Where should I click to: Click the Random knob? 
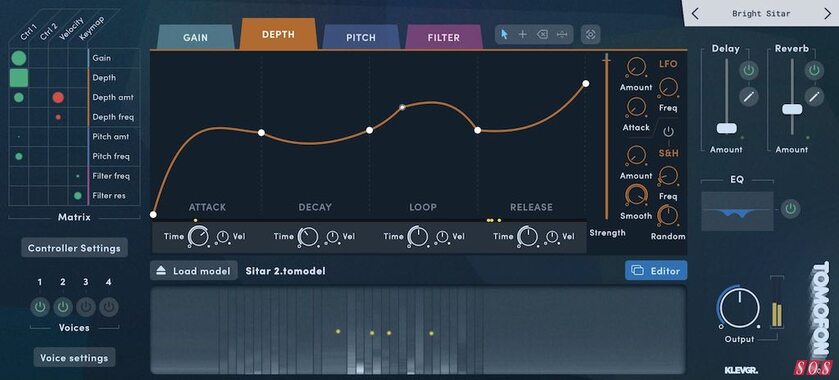667,215
